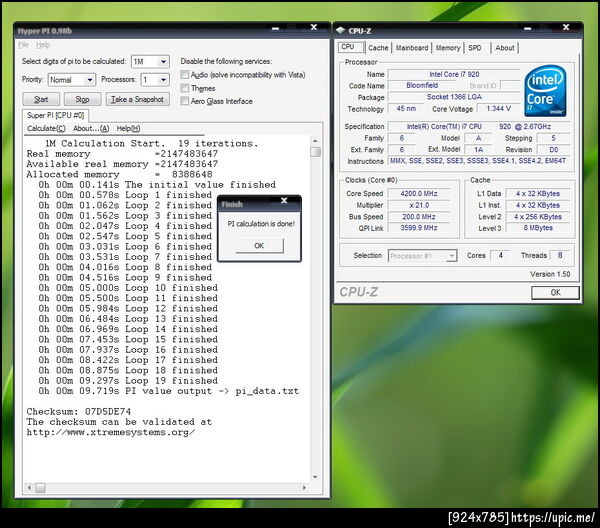
Task: Click the http://www.xtremesystems.org/ text
Action: (111, 432)
